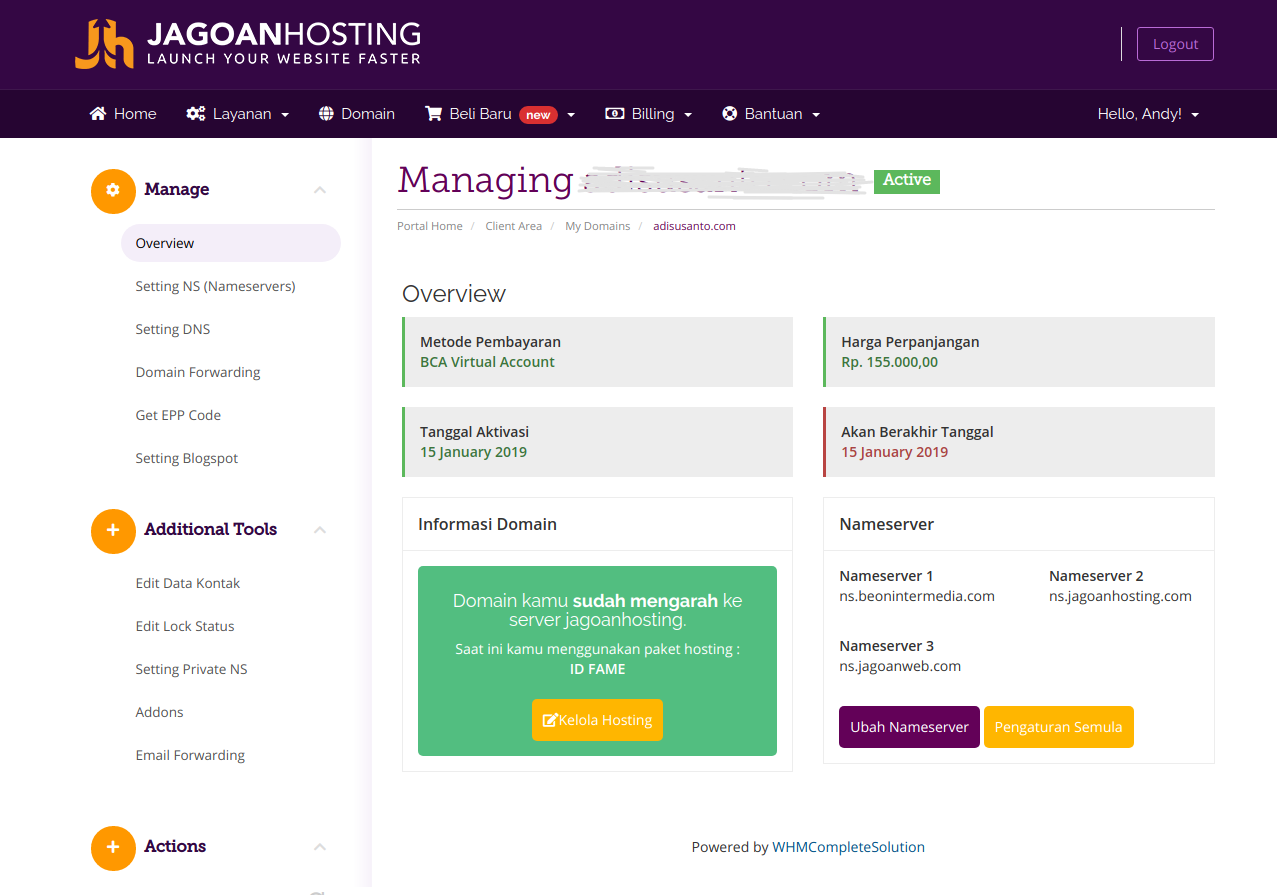Go to Home in the navigation bar
The height and width of the screenshot is (895, 1277).
click(123, 114)
